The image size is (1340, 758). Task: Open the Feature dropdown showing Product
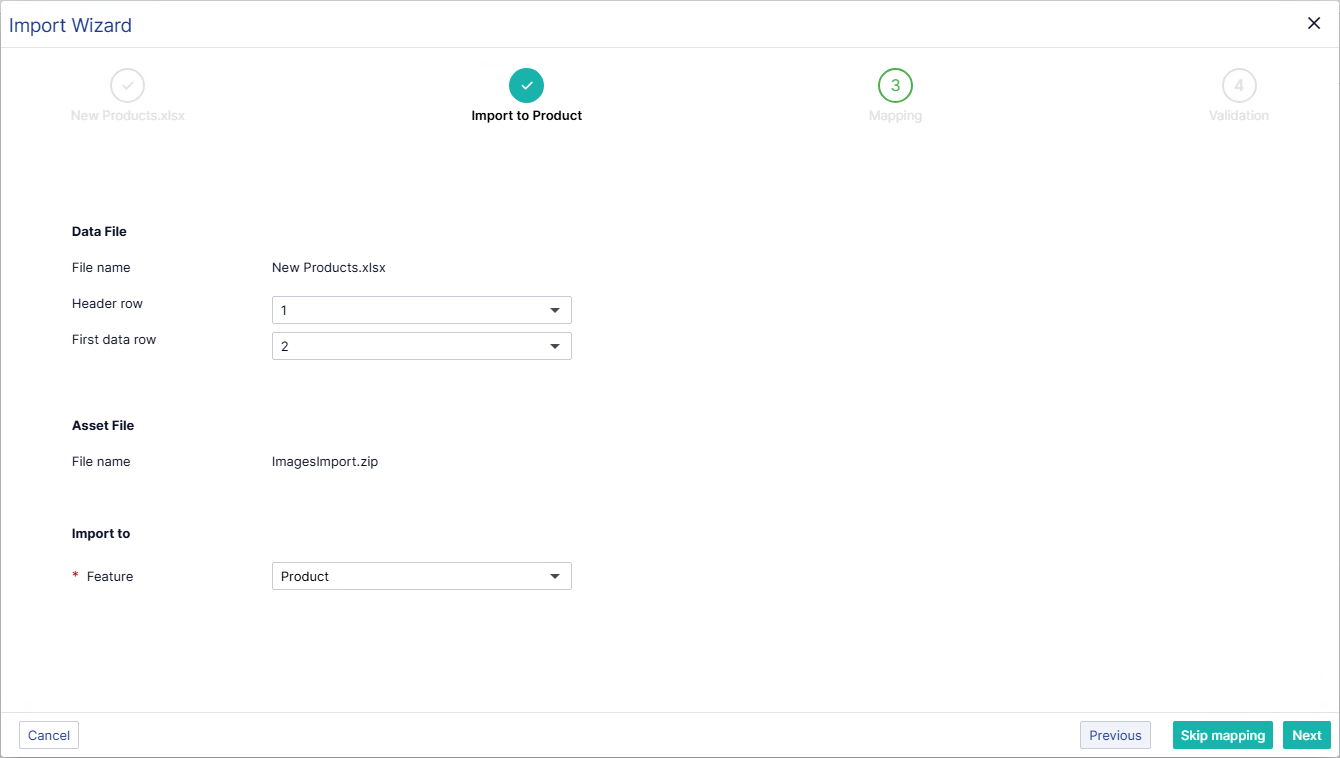tap(422, 576)
